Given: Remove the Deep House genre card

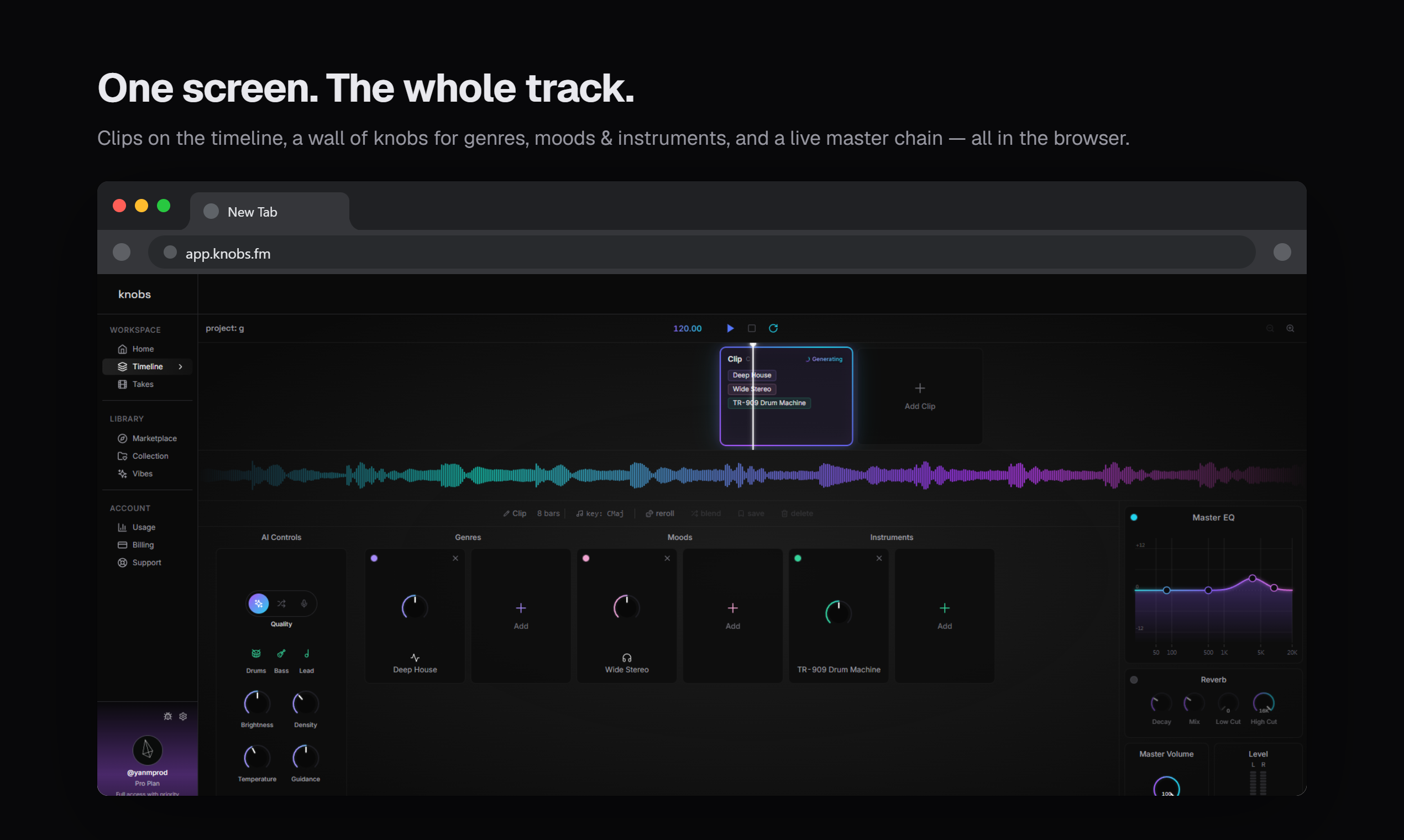Looking at the screenshot, I should (x=455, y=558).
